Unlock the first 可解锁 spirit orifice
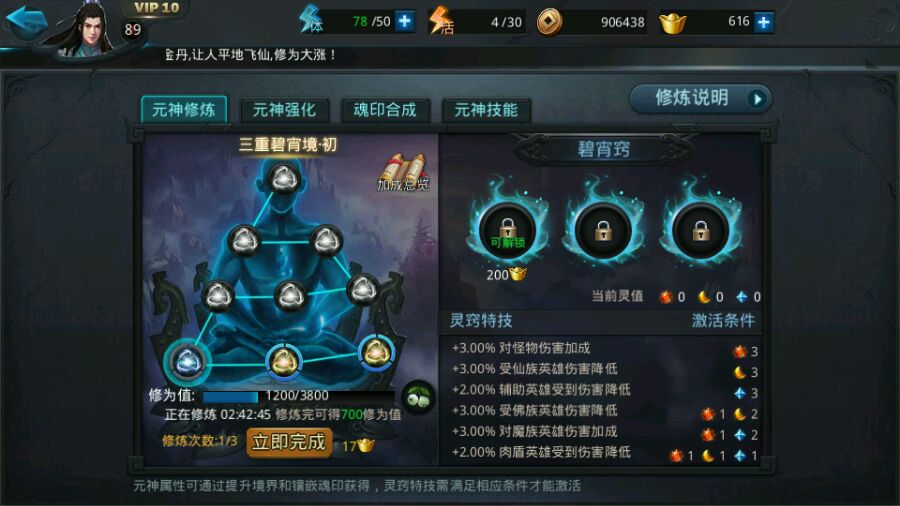 pyautogui.click(x=507, y=231)
